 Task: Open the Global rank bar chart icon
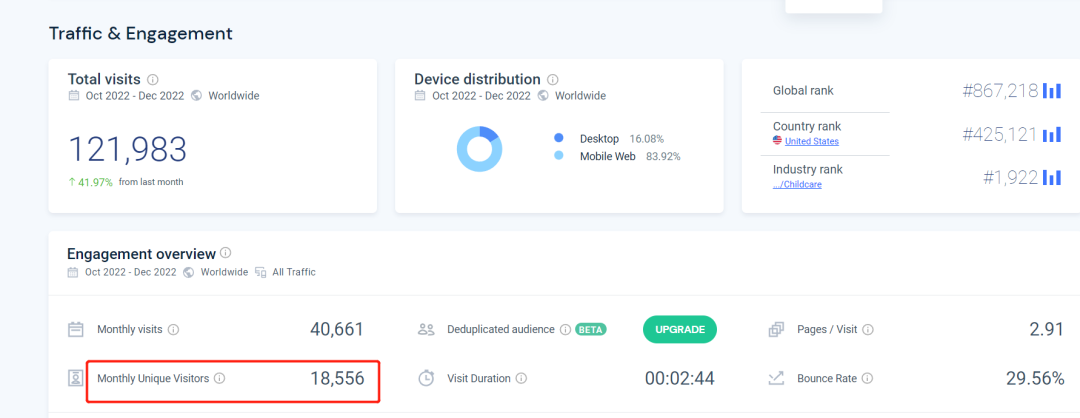pos(1052,91)
